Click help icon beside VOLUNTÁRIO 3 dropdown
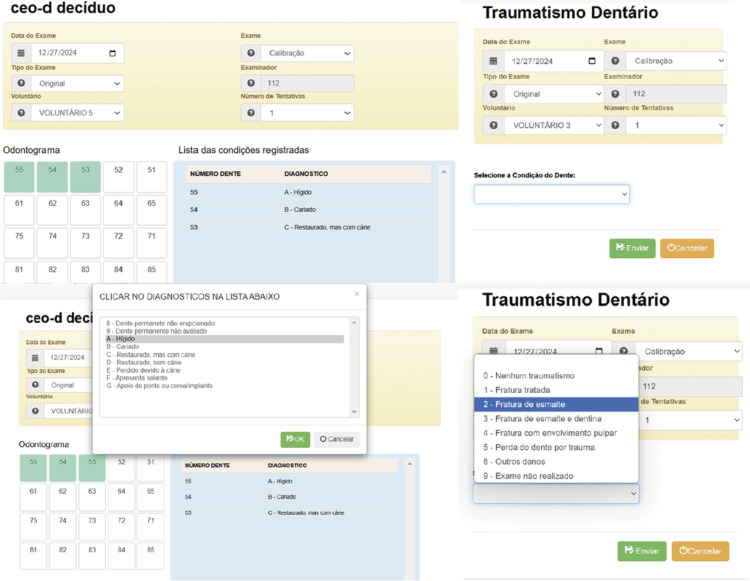This screenshot has height=581, width=750. 492,126
